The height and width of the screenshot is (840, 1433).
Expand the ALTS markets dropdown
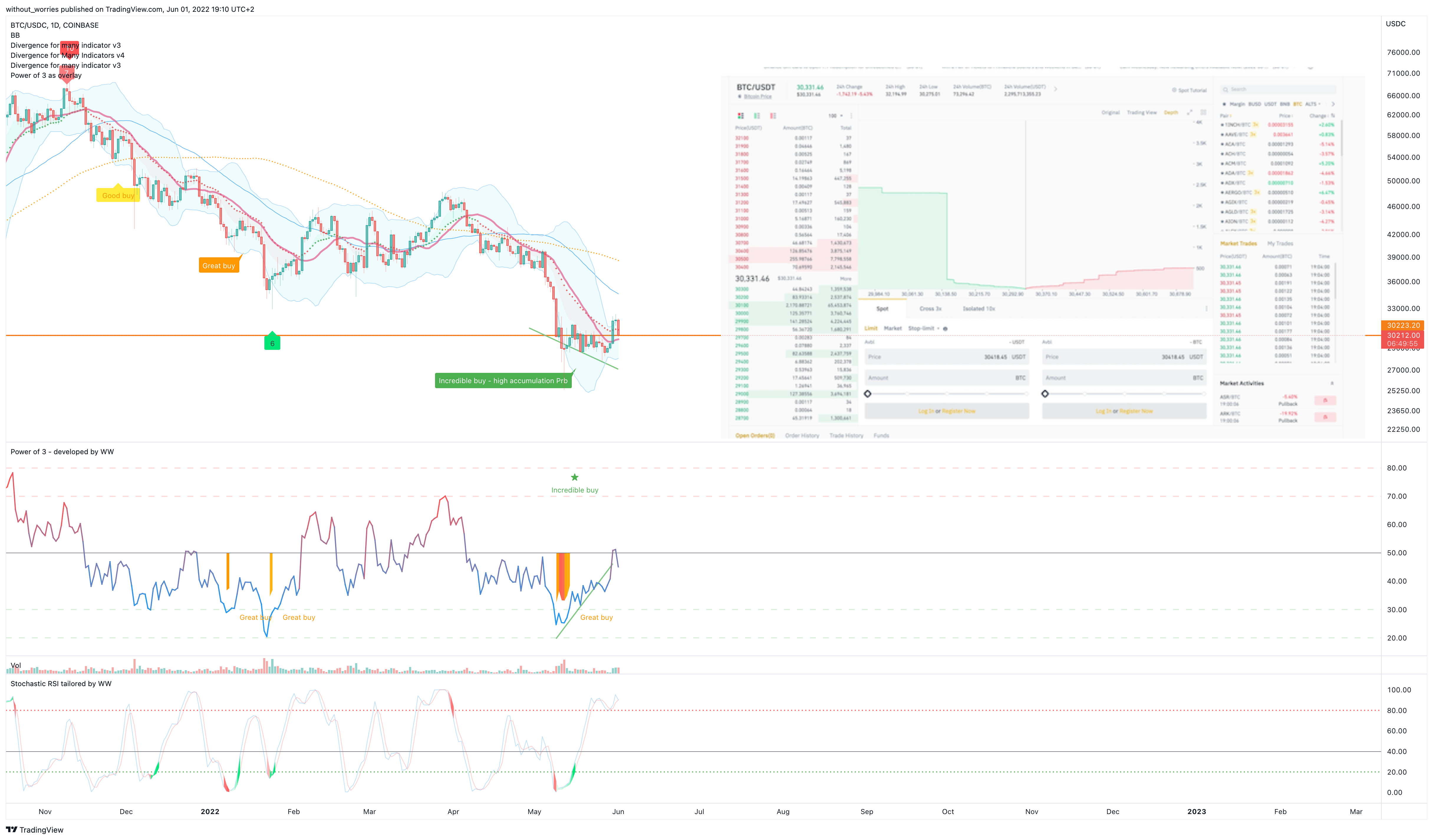1312,104
